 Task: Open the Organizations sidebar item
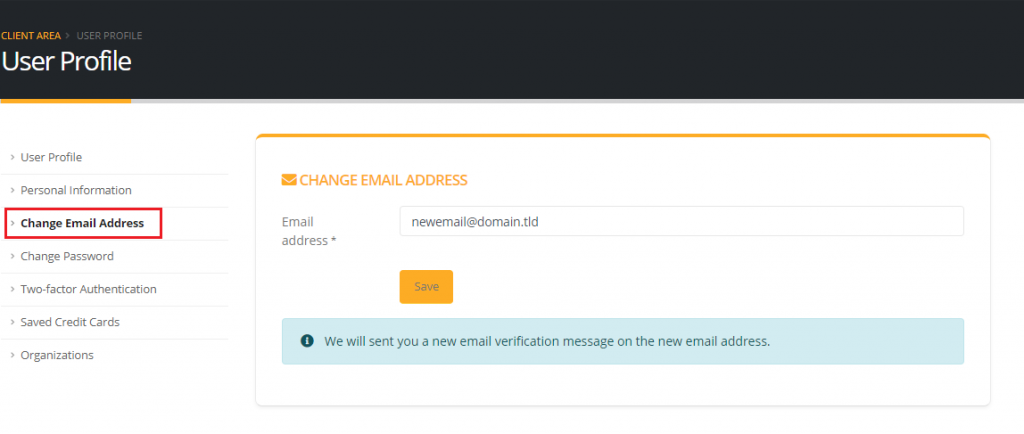[x=57, y=355]
